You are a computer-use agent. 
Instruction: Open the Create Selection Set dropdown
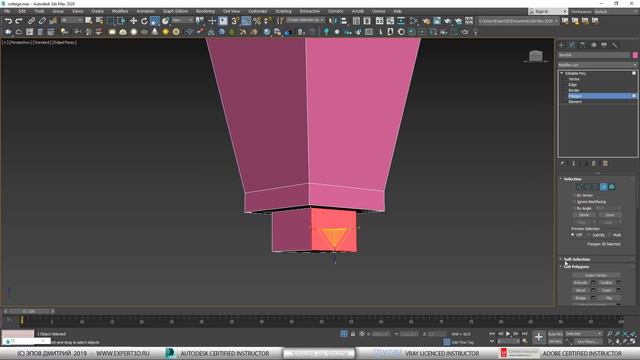coord(305,20)
